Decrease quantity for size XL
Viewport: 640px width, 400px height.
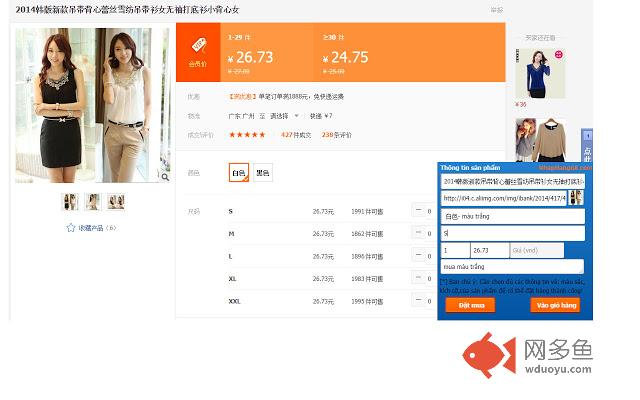pos(417,278)
